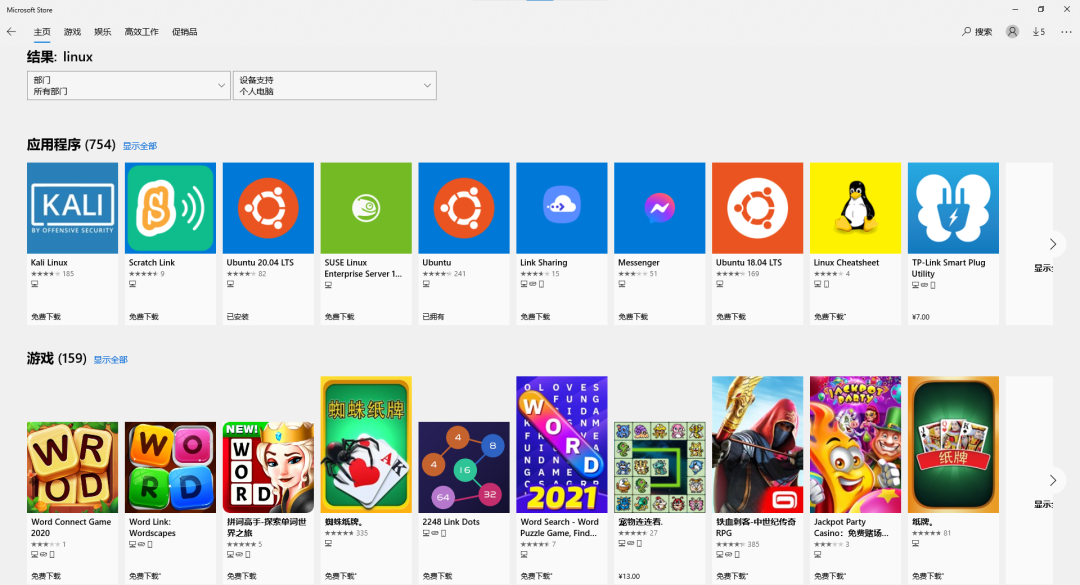Click the 搜索 search button

pos(977,32)
